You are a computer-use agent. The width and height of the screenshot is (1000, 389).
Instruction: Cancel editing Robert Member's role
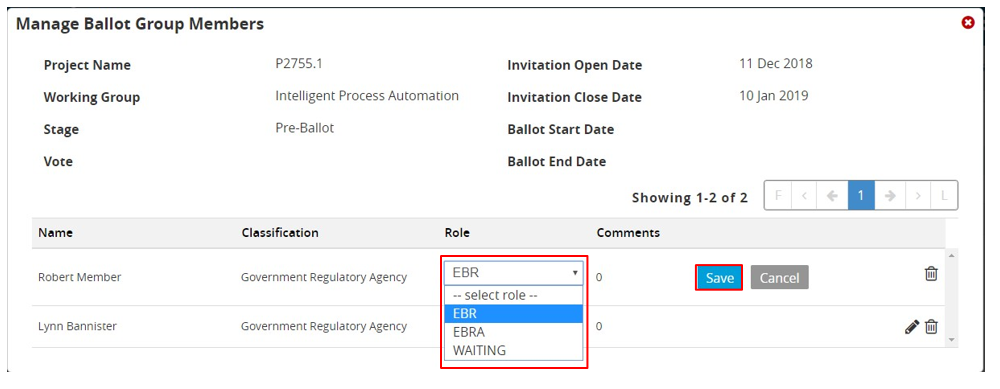779,278
